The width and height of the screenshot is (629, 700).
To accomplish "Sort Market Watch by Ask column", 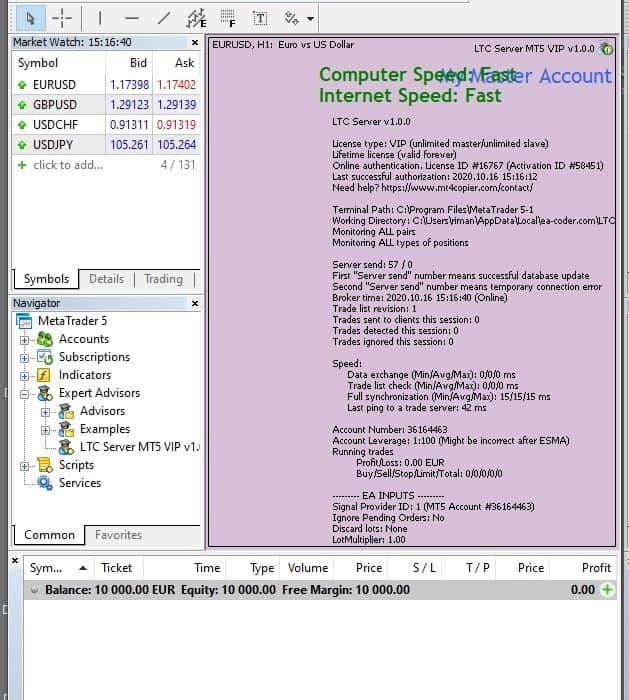I will pos(176,63).
